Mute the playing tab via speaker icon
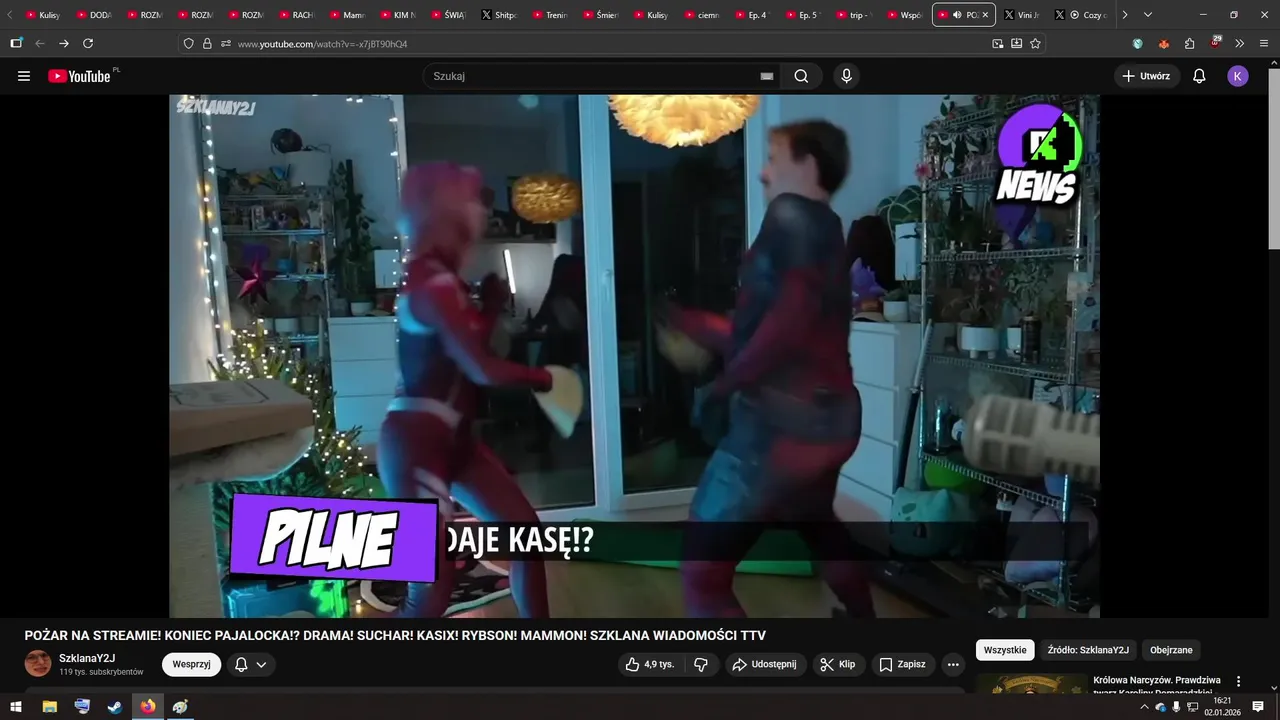The height and width of the screenshot is (720, 1280). click(957, 15)
